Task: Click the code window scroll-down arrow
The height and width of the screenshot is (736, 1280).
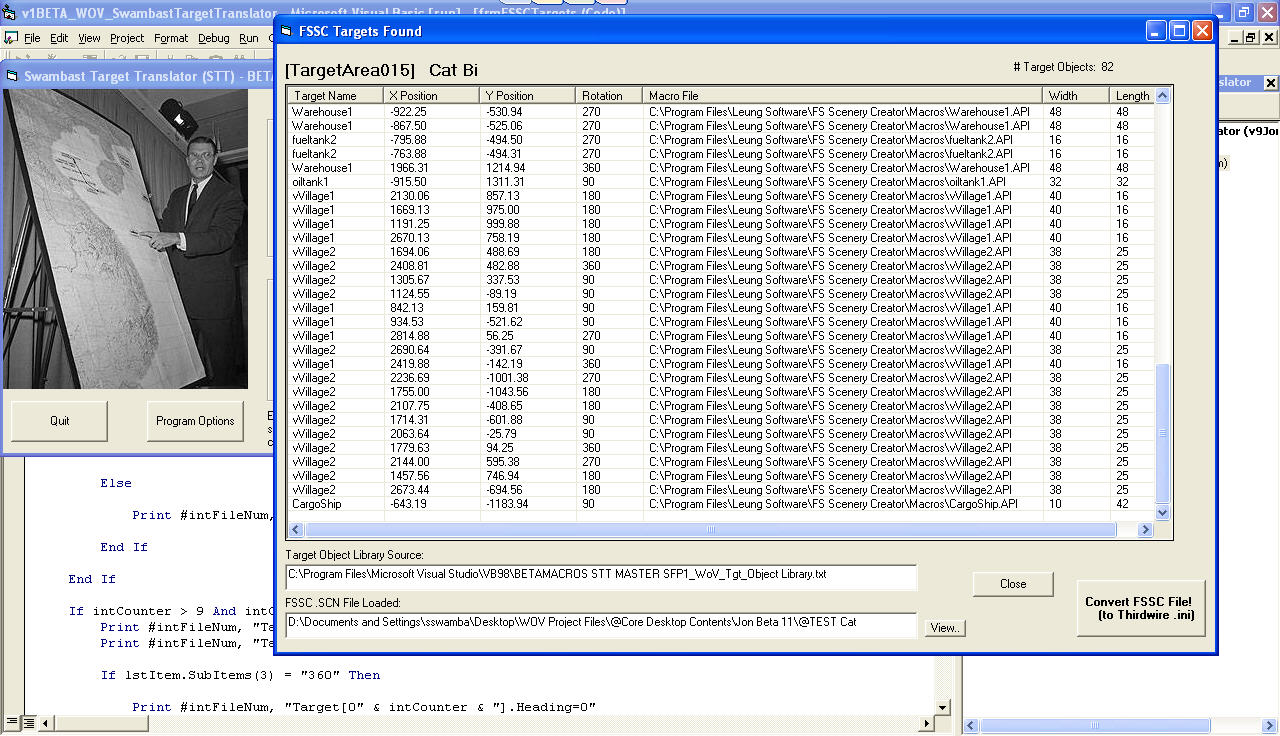Action: pos(942,706)
